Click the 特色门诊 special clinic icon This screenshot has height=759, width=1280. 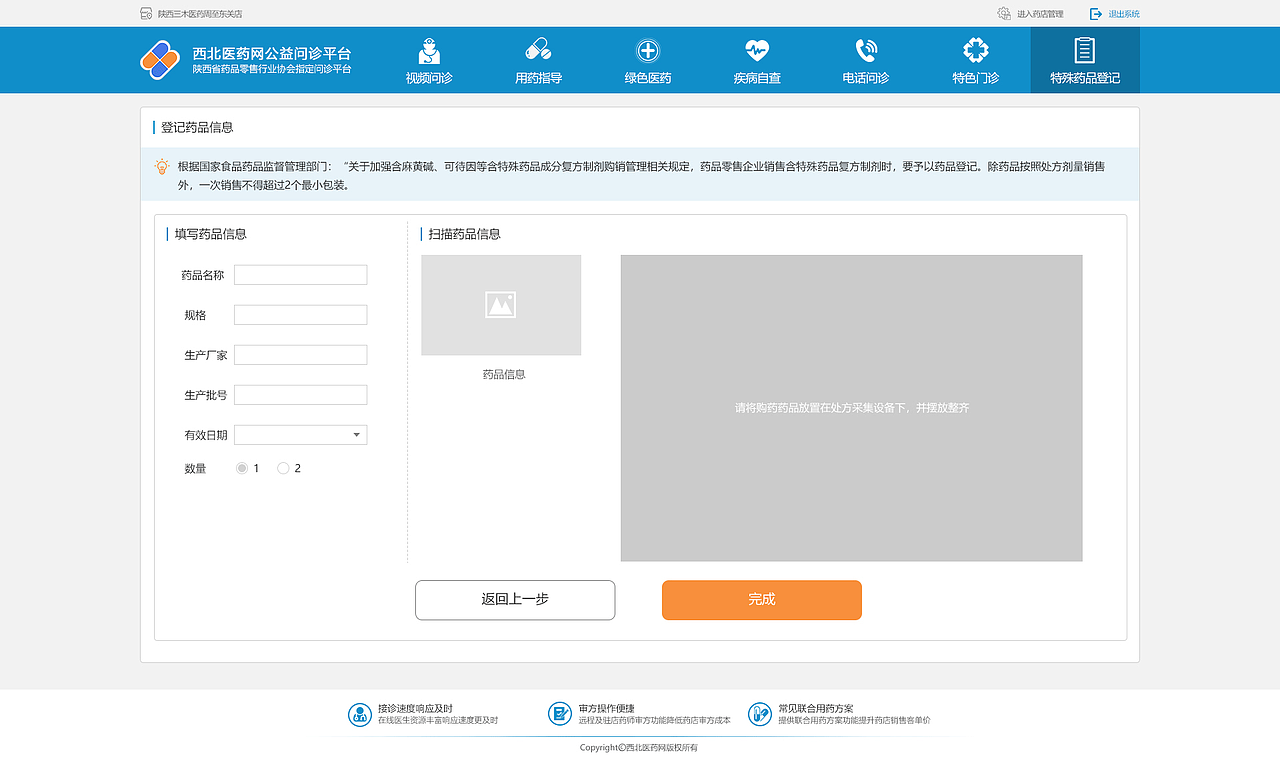(975, 48)
